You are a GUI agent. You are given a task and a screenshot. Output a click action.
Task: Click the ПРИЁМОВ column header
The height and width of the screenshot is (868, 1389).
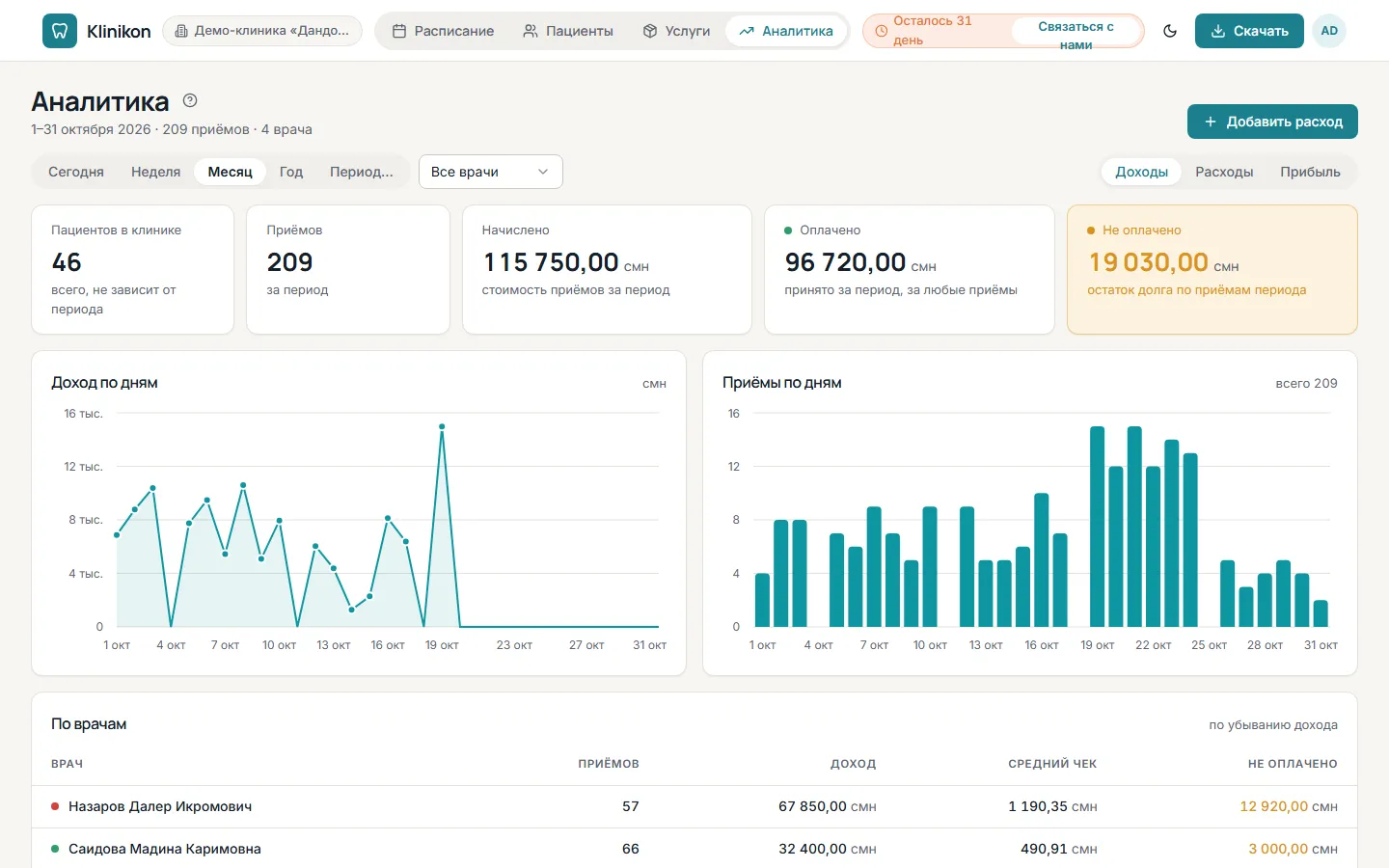[609, 764]
